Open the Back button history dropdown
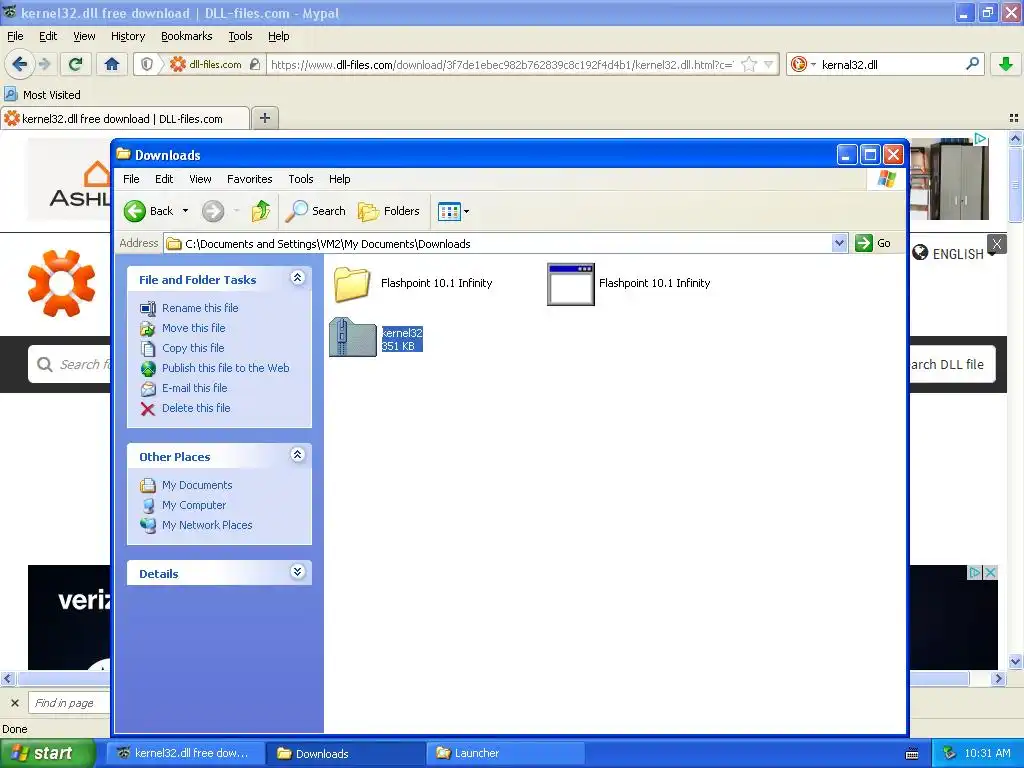 [185, 211]
